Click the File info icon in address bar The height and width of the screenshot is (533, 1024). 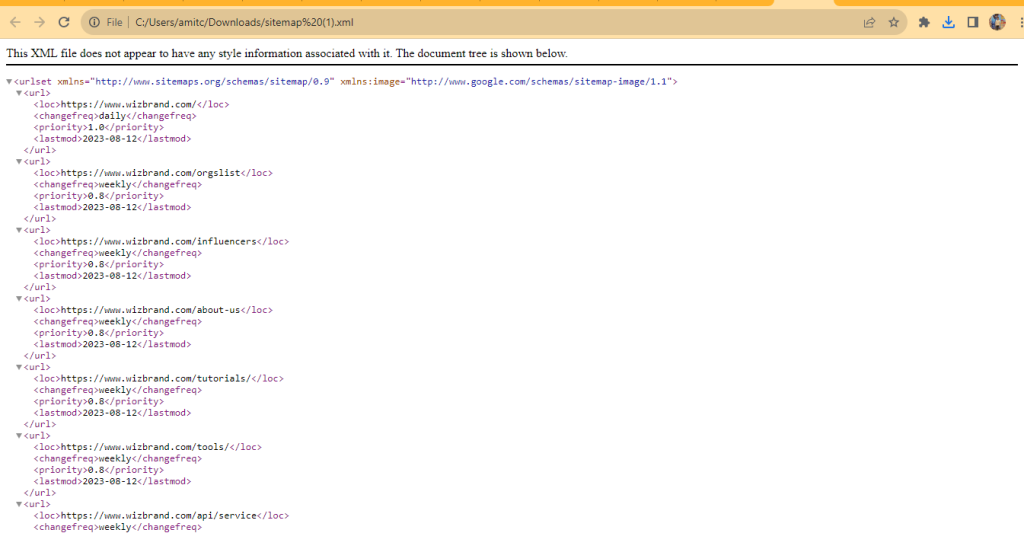94,22
